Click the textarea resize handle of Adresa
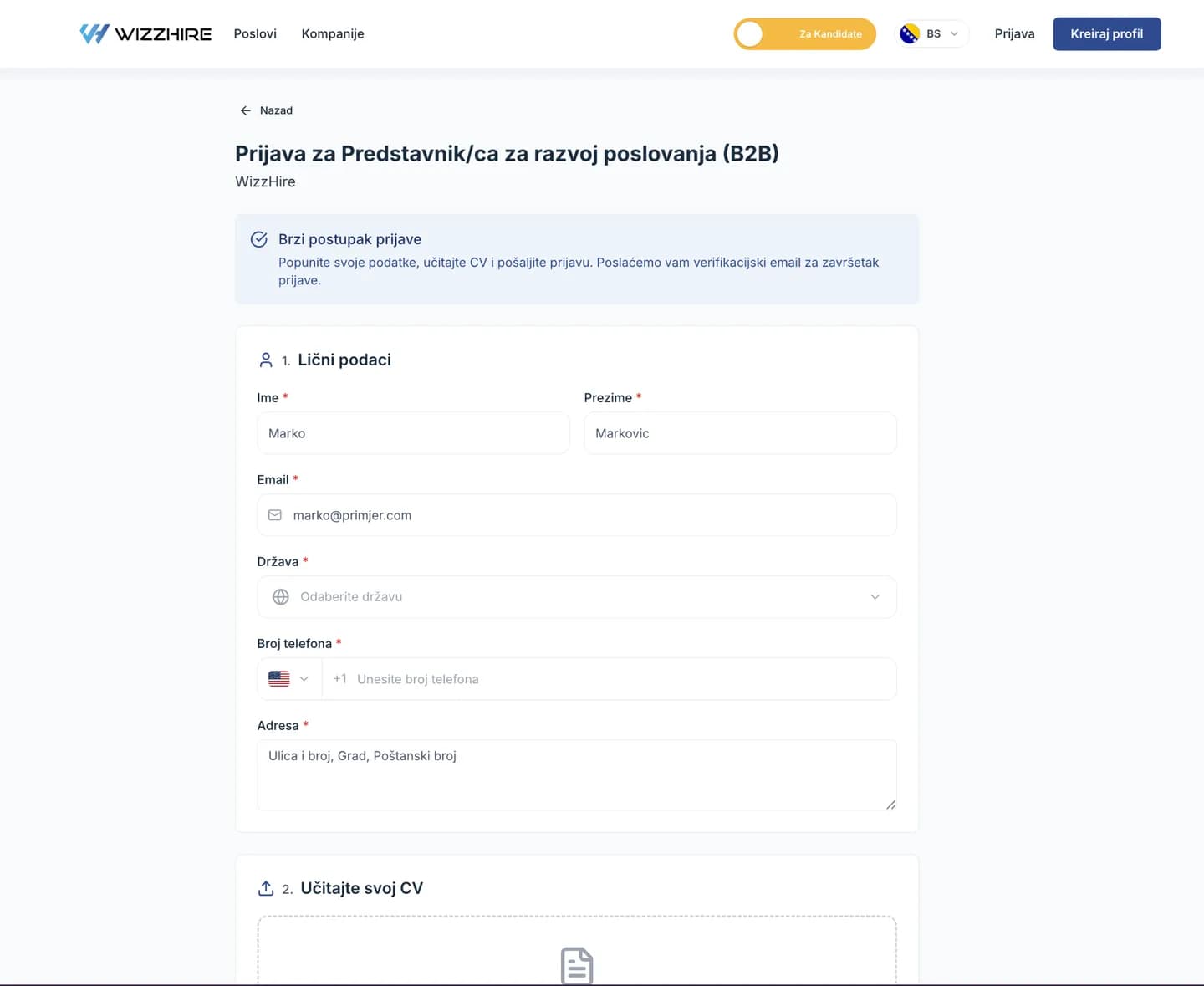This screenshot has height=986, width=1204. click(890, 805)
